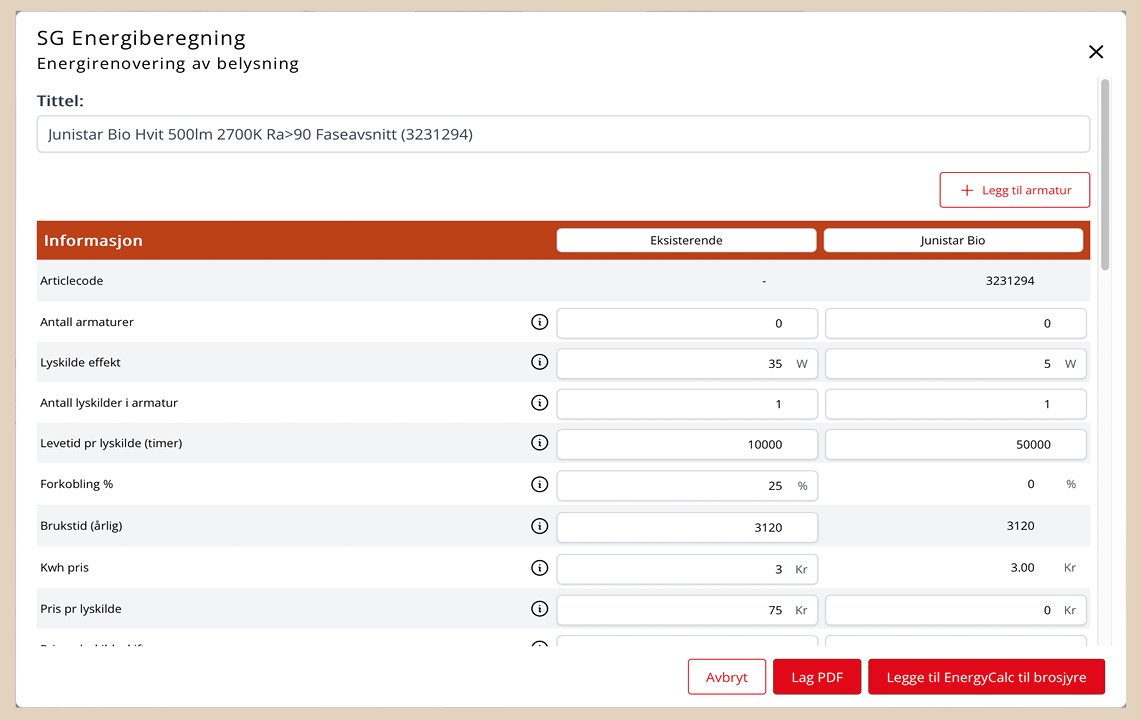Click the Kwh pris row label

(64, 568)
